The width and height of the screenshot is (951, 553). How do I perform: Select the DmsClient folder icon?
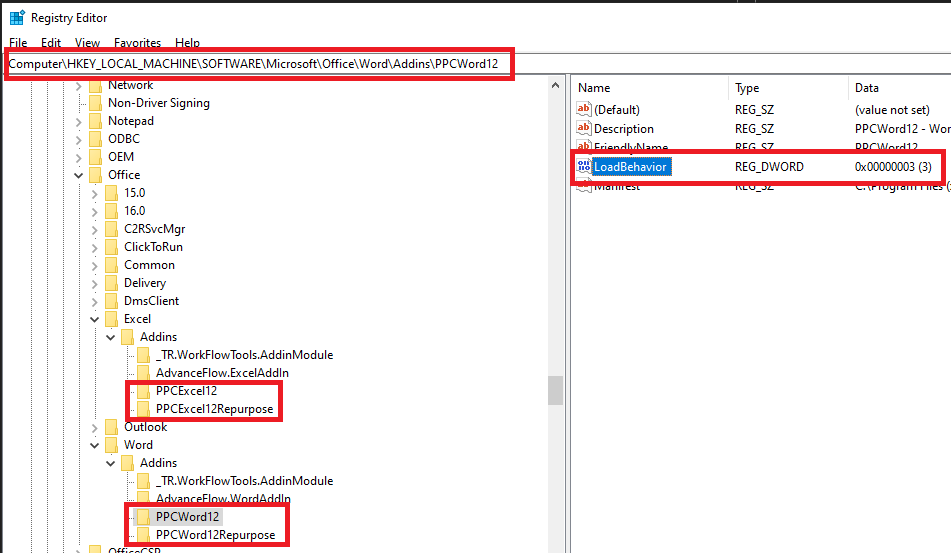112,301
